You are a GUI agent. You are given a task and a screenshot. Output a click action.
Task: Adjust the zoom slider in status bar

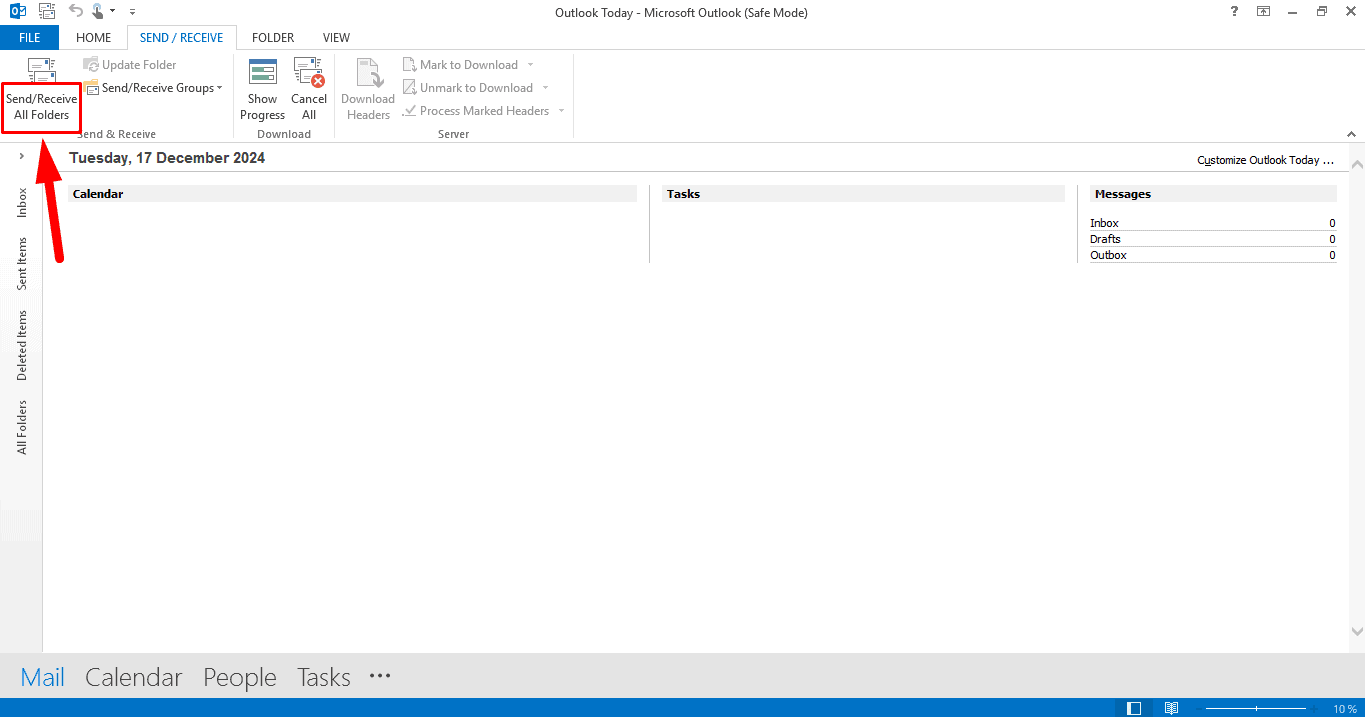(x=1257, y=708)
